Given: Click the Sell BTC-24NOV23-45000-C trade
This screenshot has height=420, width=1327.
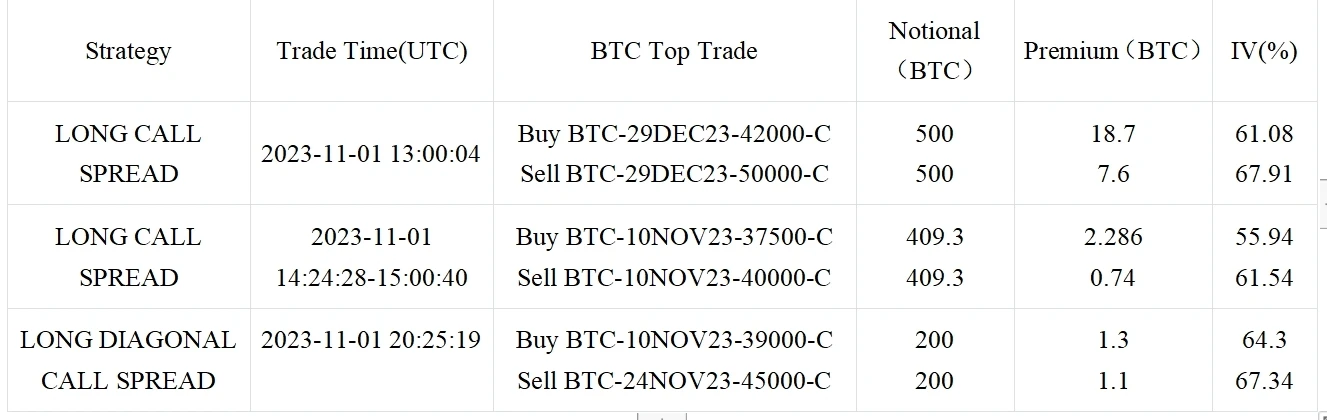Looking at the screenshot, I should [x=675, y=381].
